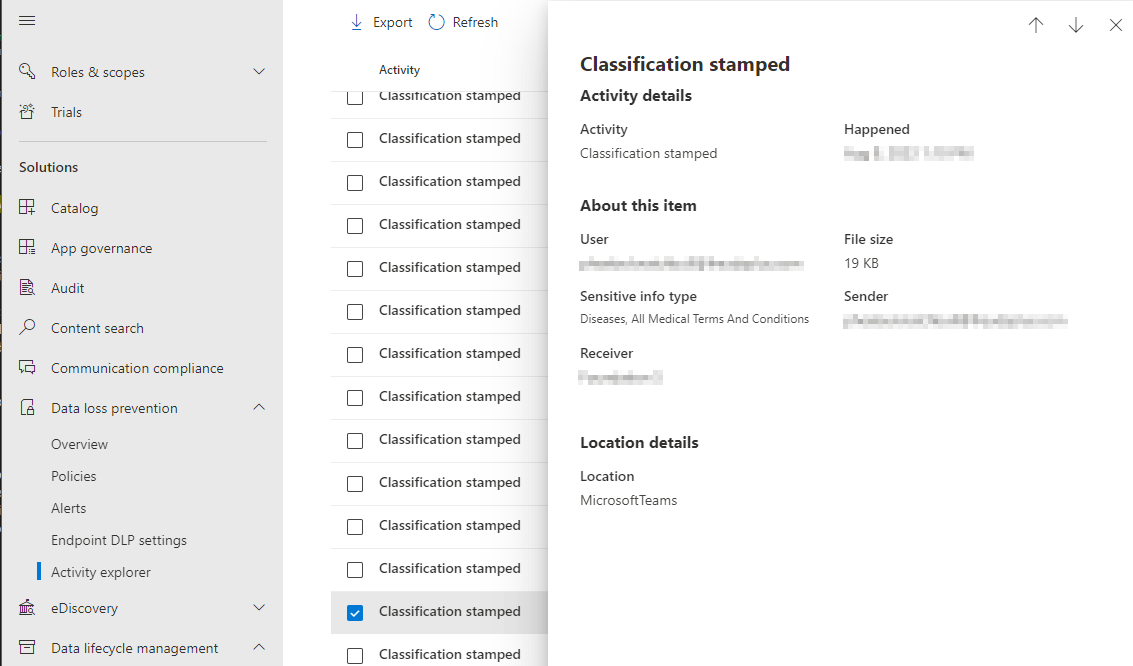
Task: Collapse the Data loss prevention section
Action: 259,408
